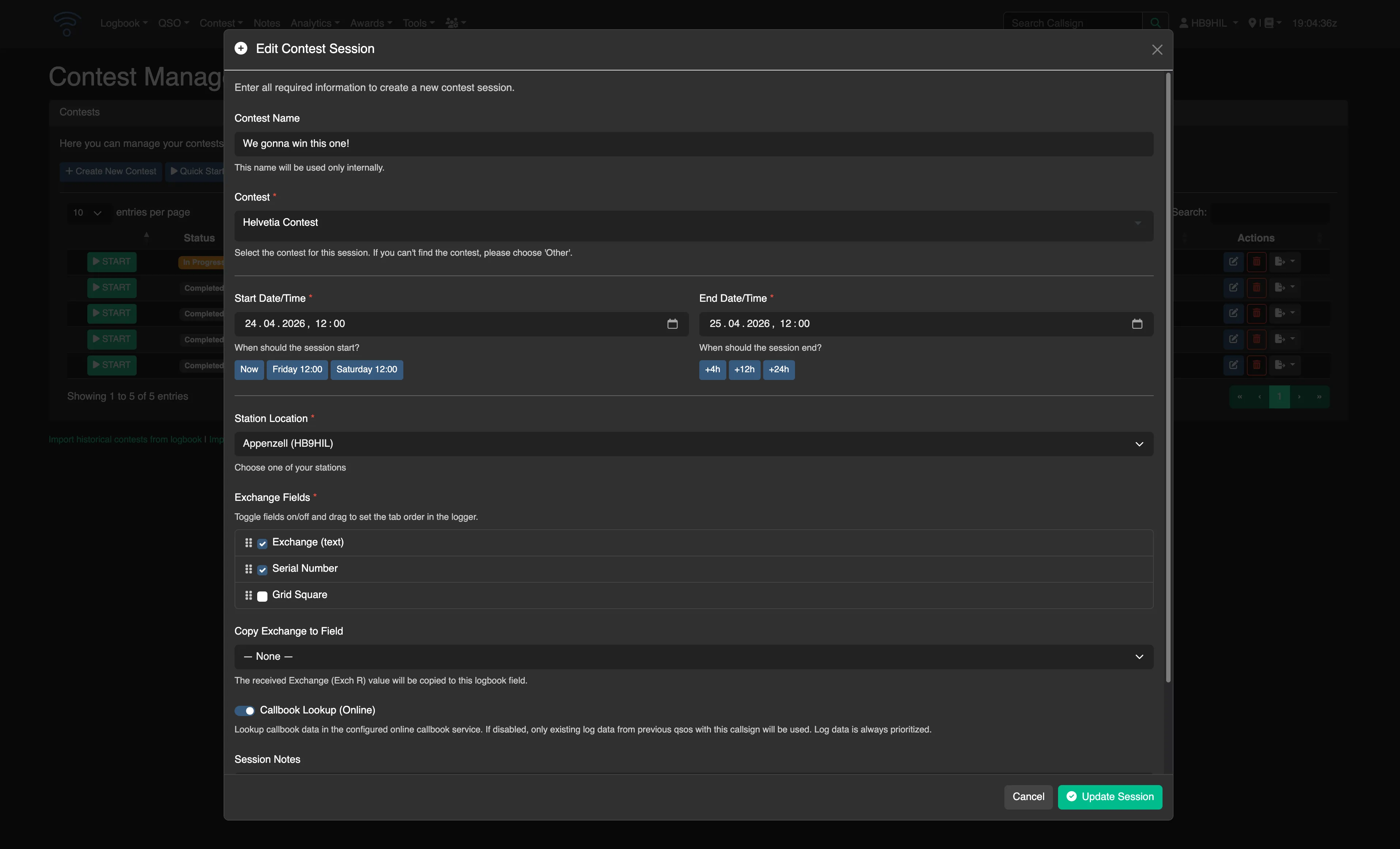Screen dimensions: 1400x849
Task: Open the Tools menu
Action: pyautogui.click(x=419, y=23)
